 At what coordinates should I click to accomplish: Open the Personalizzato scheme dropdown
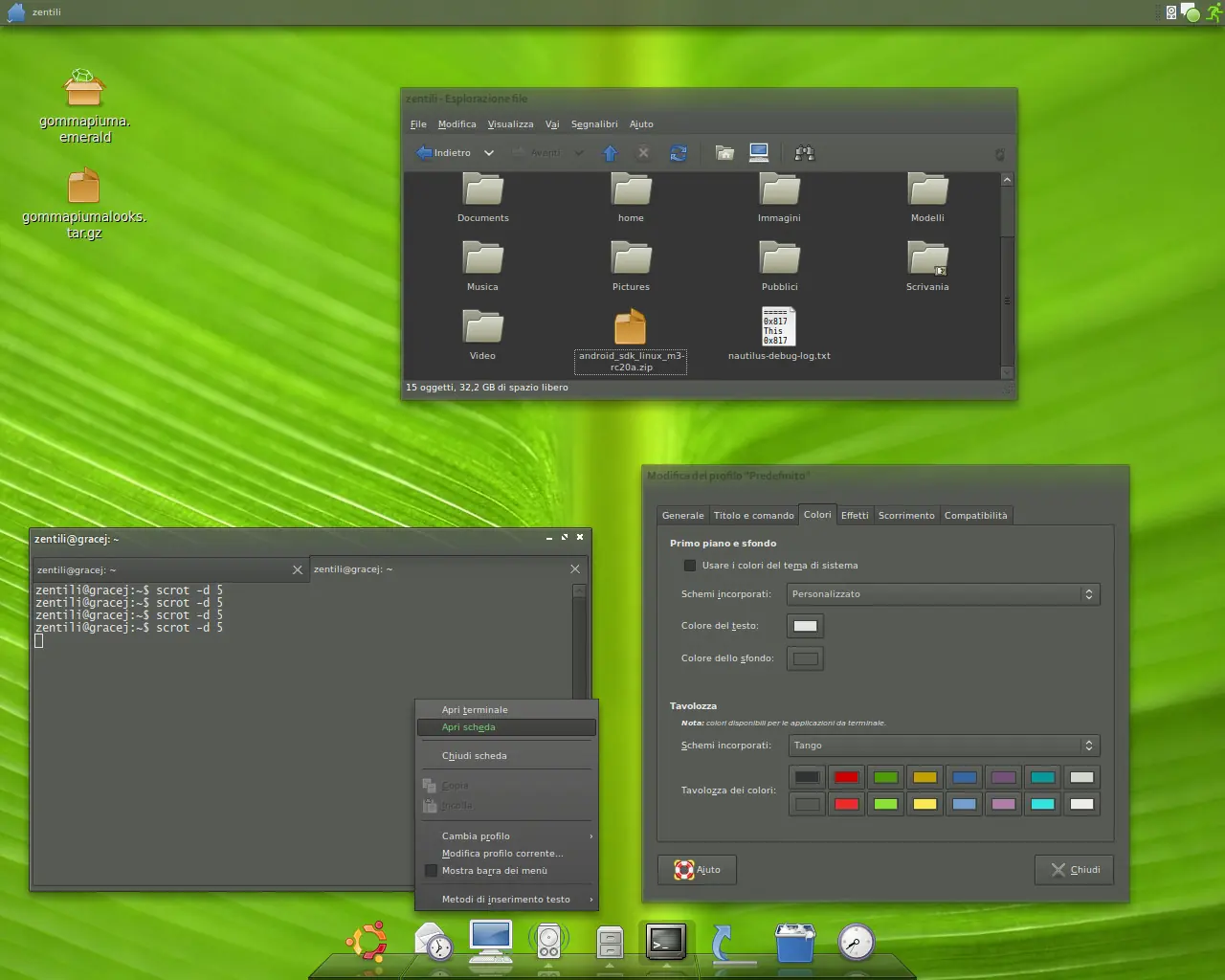(x=944, y=594)
